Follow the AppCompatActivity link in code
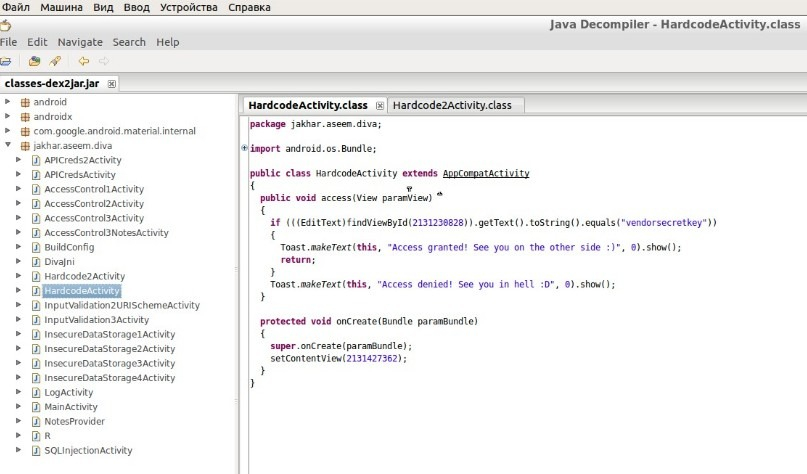 [x=486, y=173]
